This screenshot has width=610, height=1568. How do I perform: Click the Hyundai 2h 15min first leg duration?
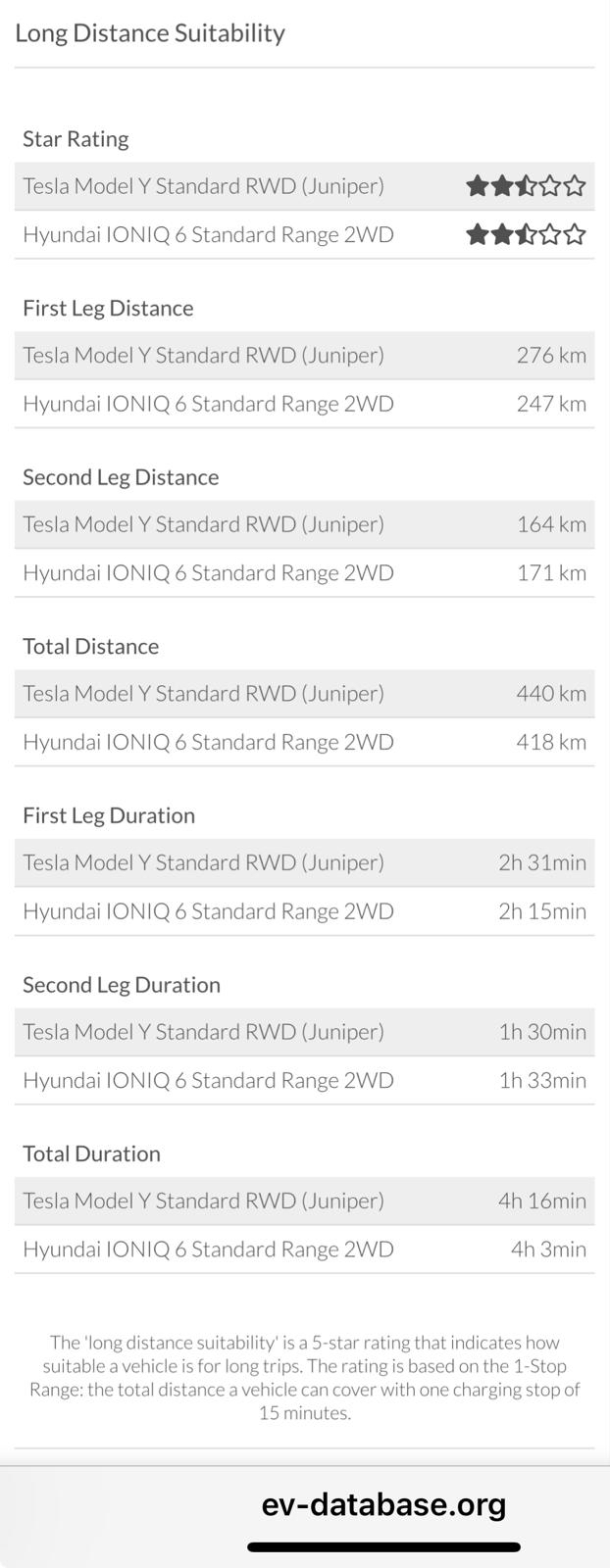point(541,911)
